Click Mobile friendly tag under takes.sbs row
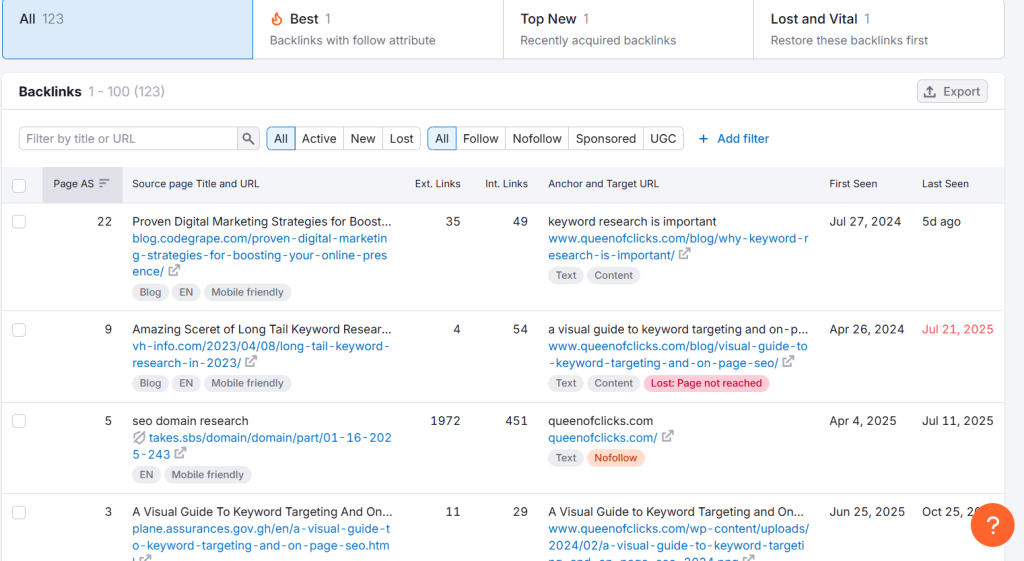 (x=208, y=475)
